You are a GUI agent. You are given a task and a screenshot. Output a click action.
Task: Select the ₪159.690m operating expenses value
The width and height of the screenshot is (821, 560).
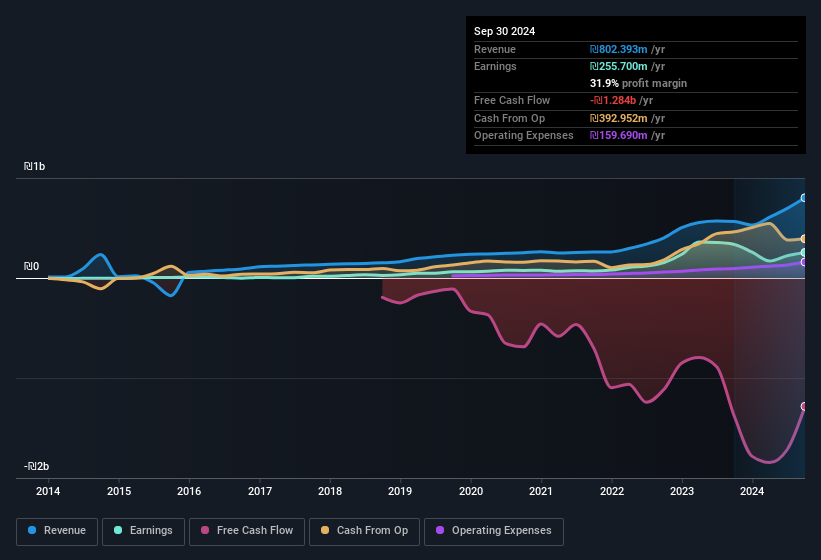click(618, 135)
